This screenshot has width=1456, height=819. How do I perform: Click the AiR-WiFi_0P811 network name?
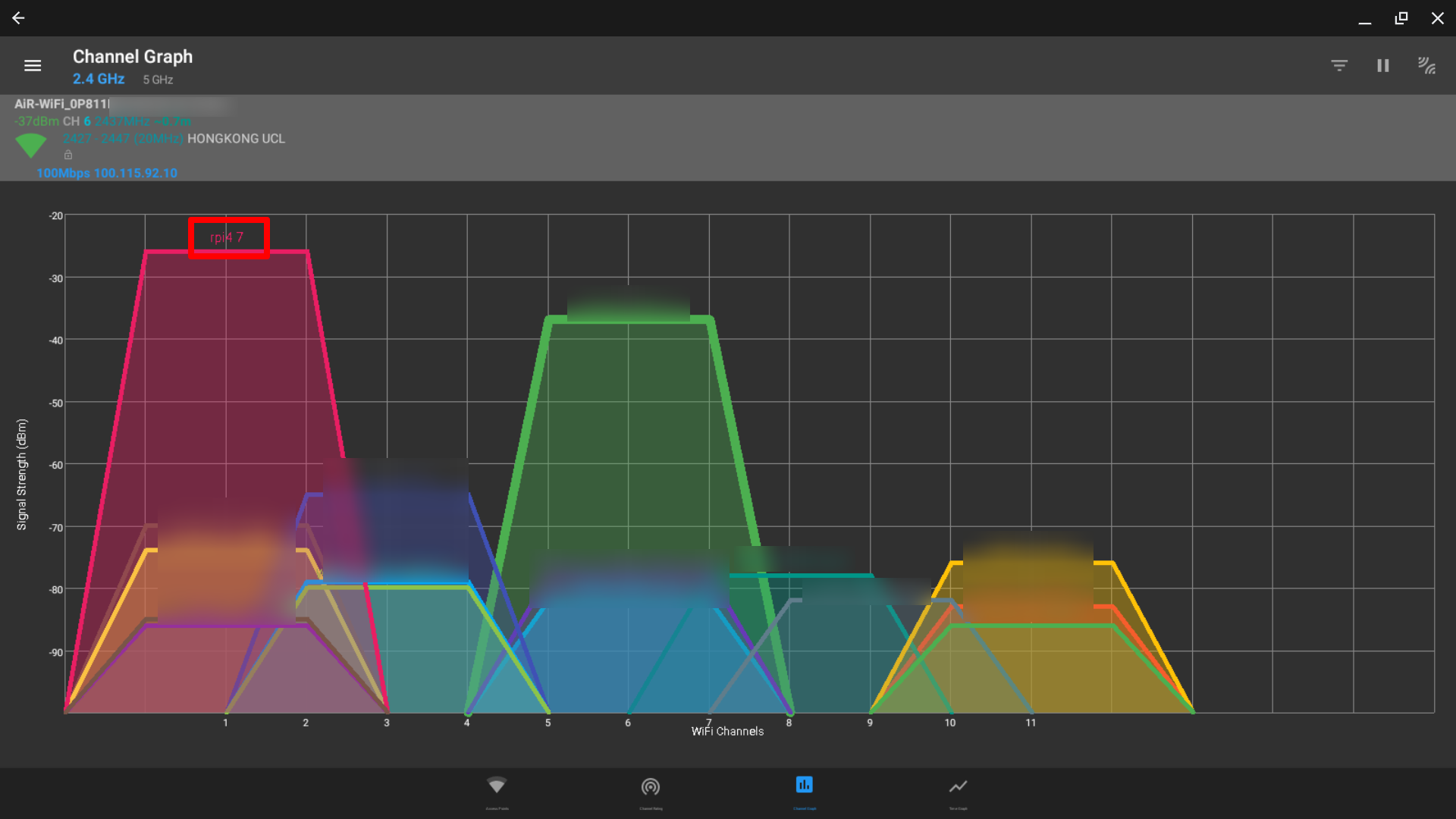click(62, 104)
